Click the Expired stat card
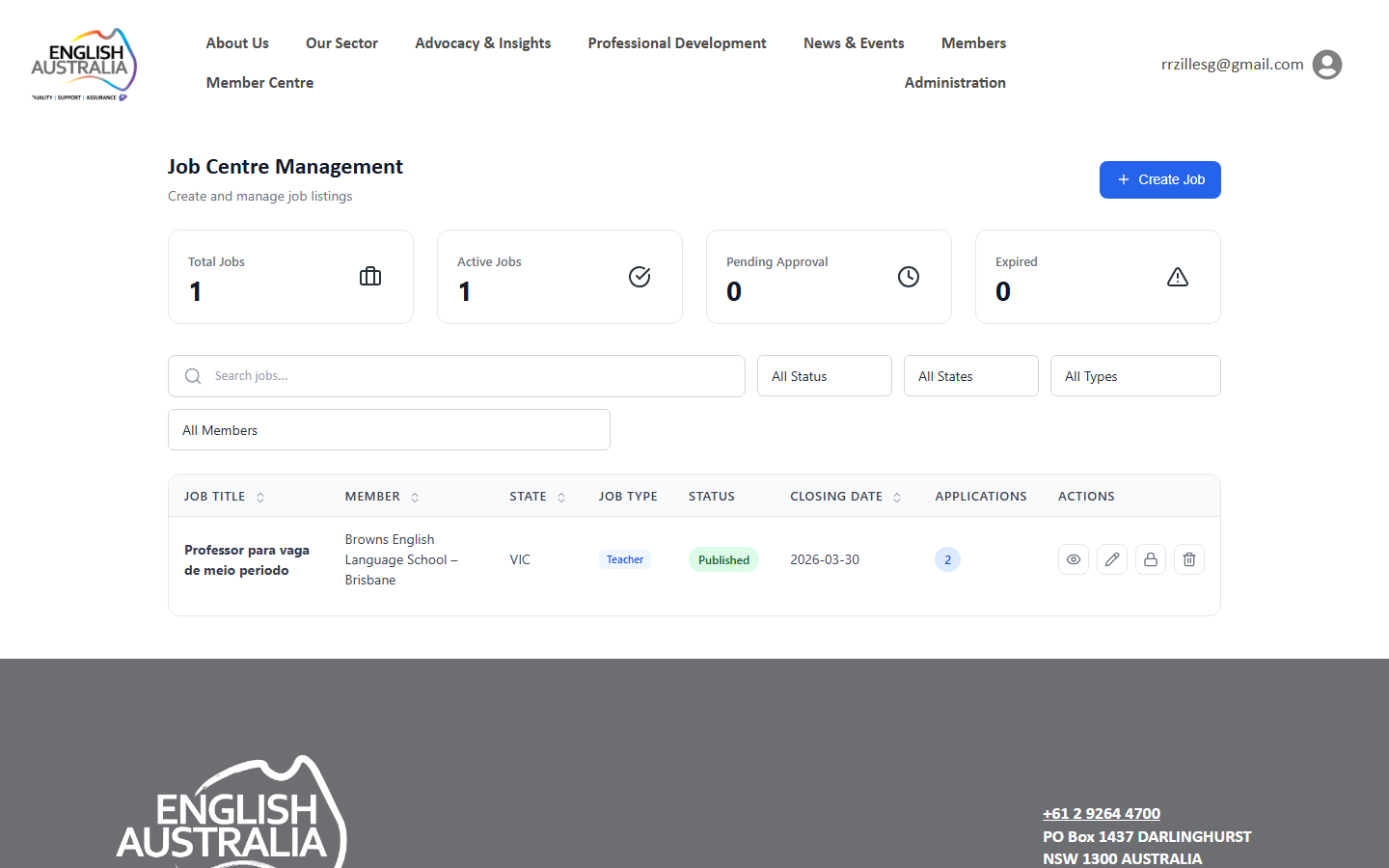The width and height of the screenshot is (1389, 868). (1098, 277)
